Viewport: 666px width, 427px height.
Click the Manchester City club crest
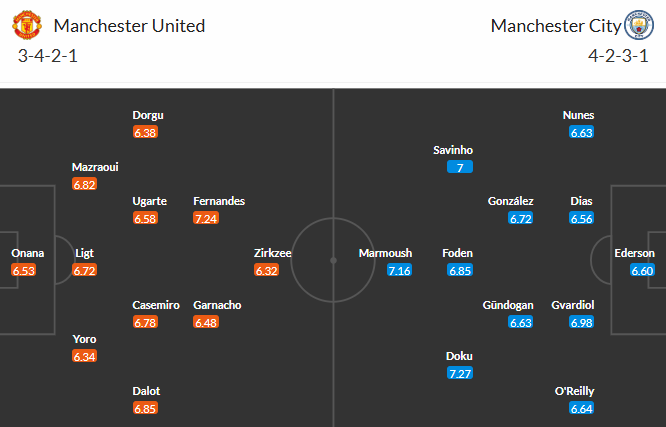click(x=636, y=26)
